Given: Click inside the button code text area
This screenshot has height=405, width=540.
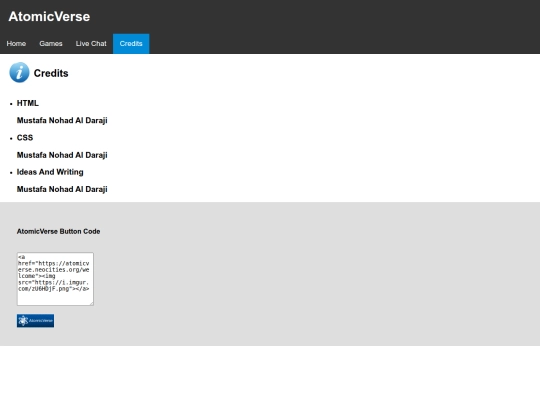Looking at the screenshot, I should tap(55, 279).
